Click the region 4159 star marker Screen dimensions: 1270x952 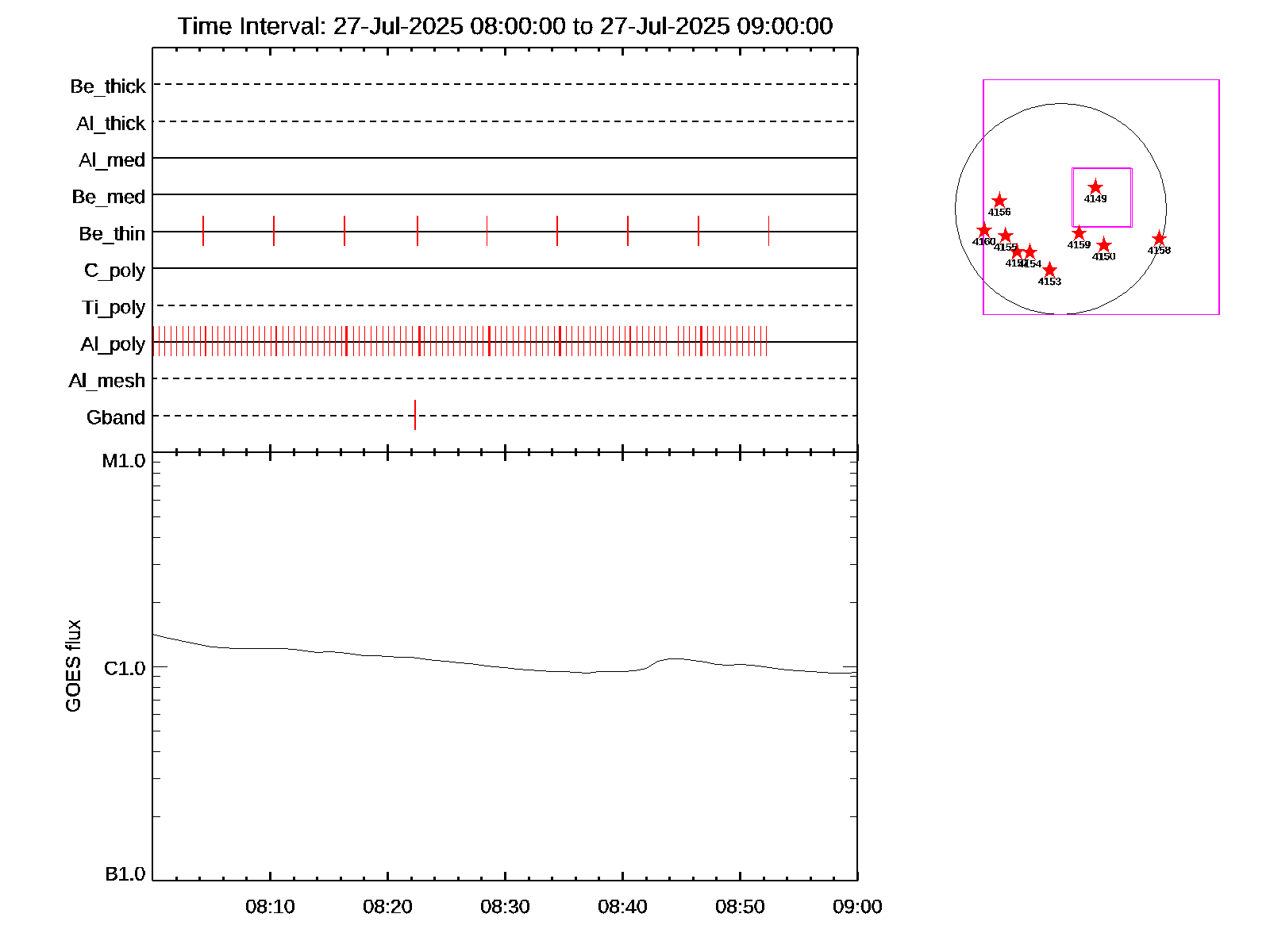tap(1079, 233)
